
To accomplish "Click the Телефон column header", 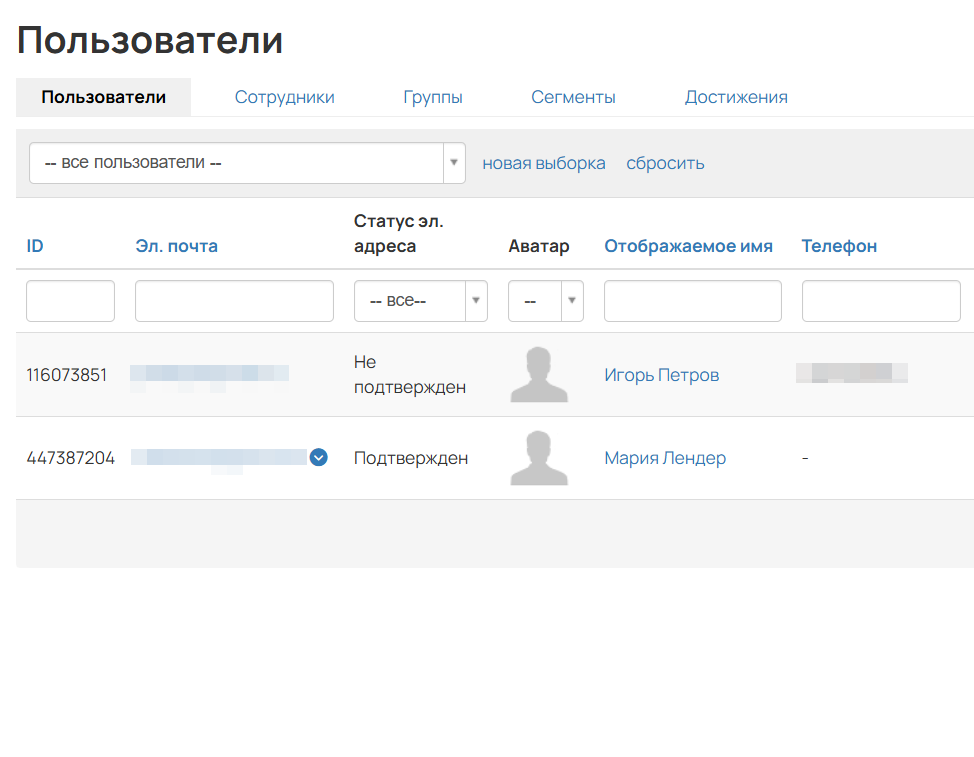I will 839,246.
